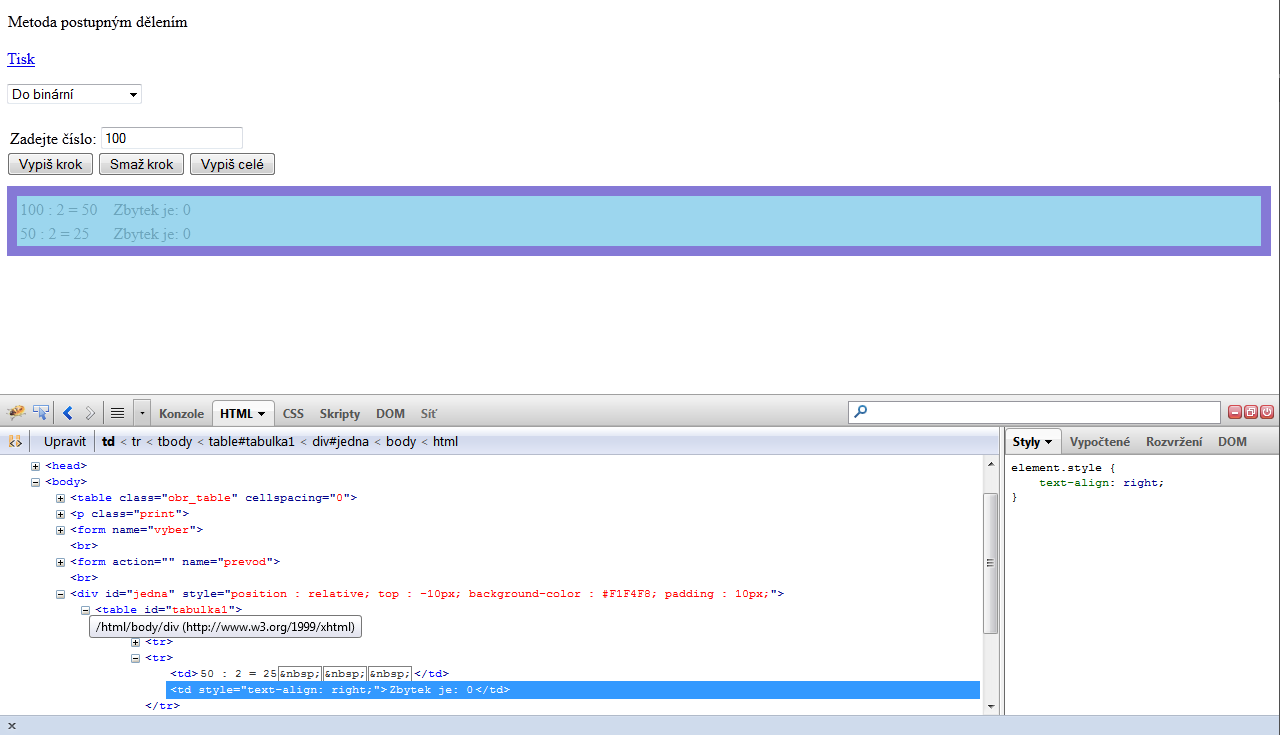
Task: Collapse the expanded tr node
Action: tap(136, 658)
